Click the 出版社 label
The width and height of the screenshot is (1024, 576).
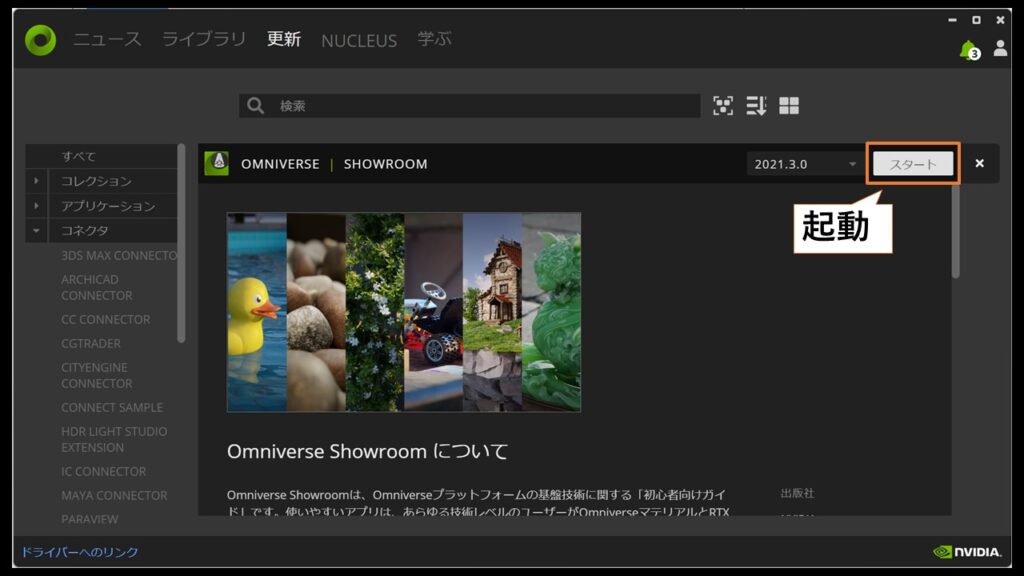click(x=797, y=493)
